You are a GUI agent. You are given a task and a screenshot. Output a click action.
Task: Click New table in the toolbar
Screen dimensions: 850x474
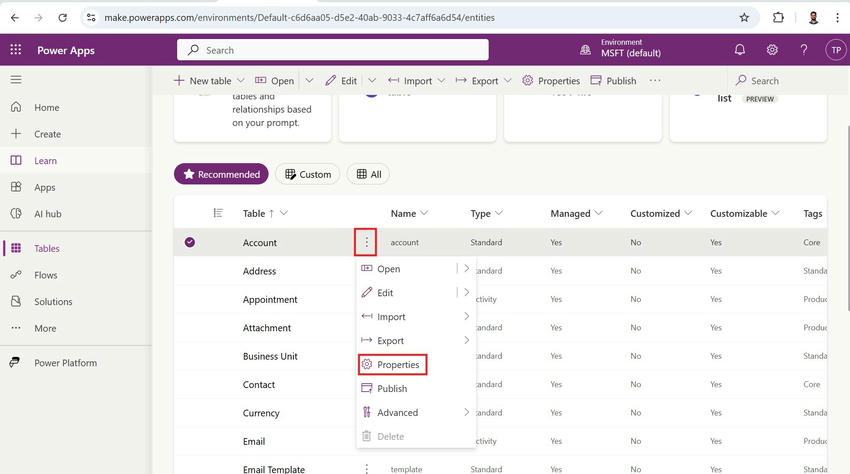pyautogui.click(x=202, y=80)
